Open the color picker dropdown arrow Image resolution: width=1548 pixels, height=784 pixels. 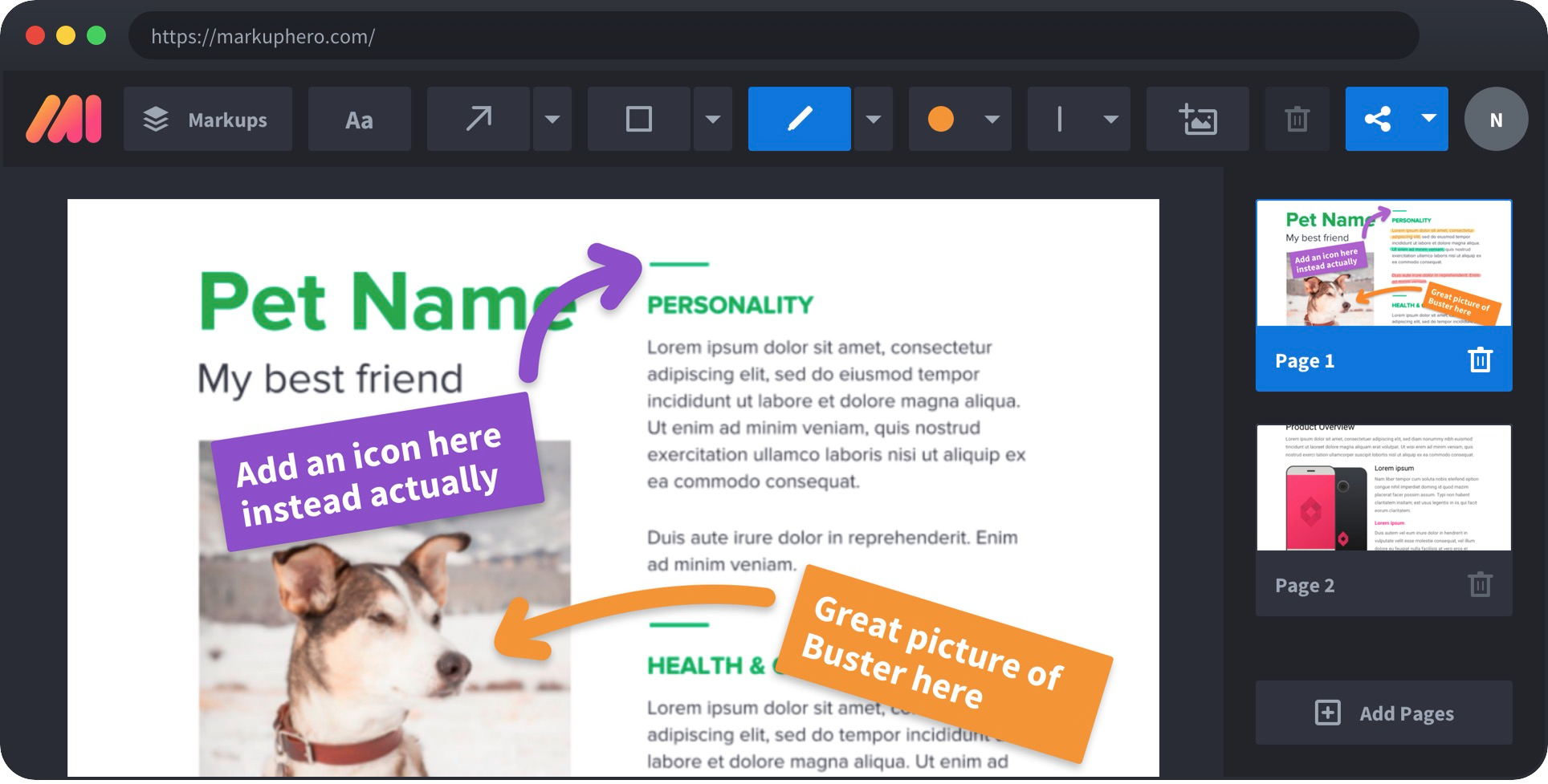pyautogui.click(x=992, y=120)
